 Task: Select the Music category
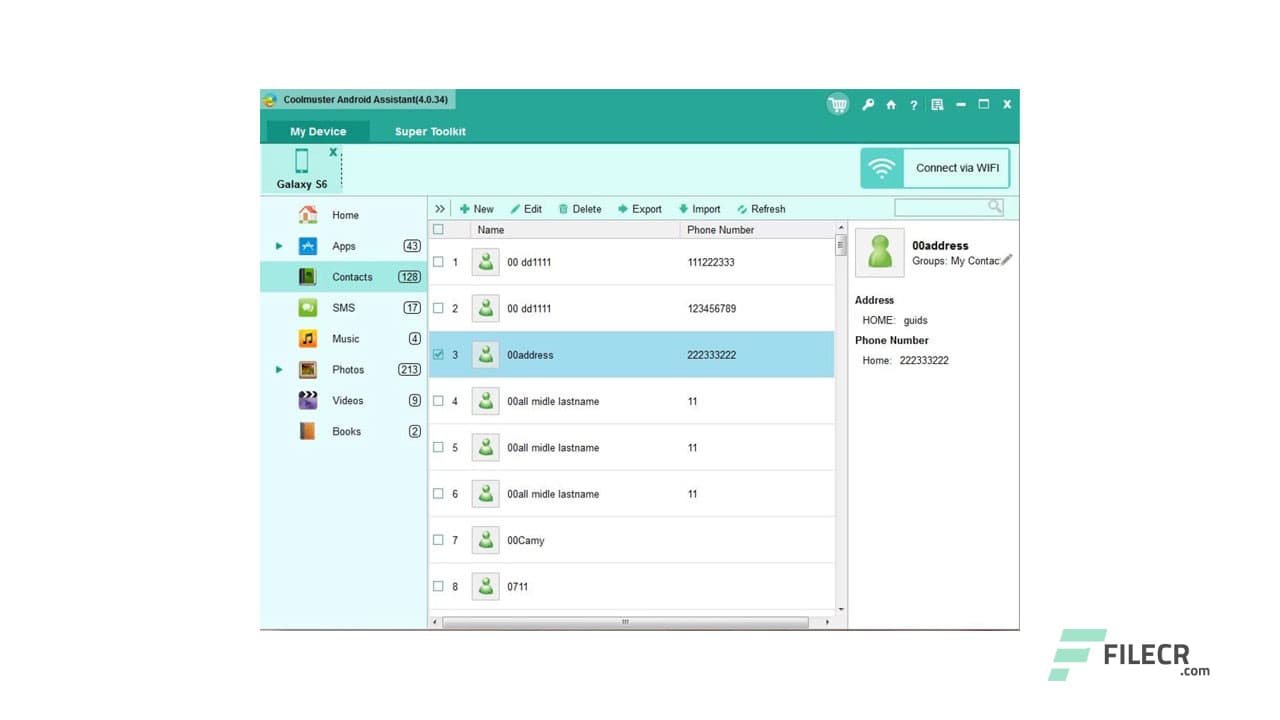click(x=345, y=338)
